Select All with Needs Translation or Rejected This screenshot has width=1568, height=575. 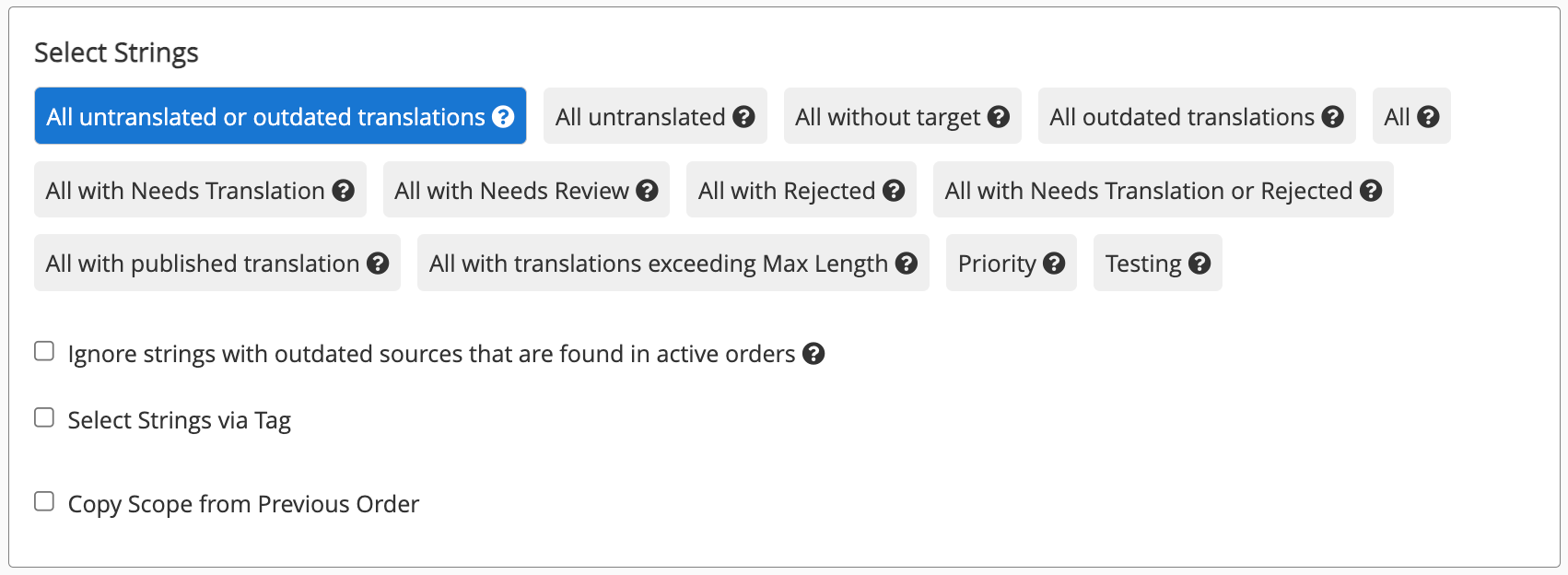tap(1163, 190)
